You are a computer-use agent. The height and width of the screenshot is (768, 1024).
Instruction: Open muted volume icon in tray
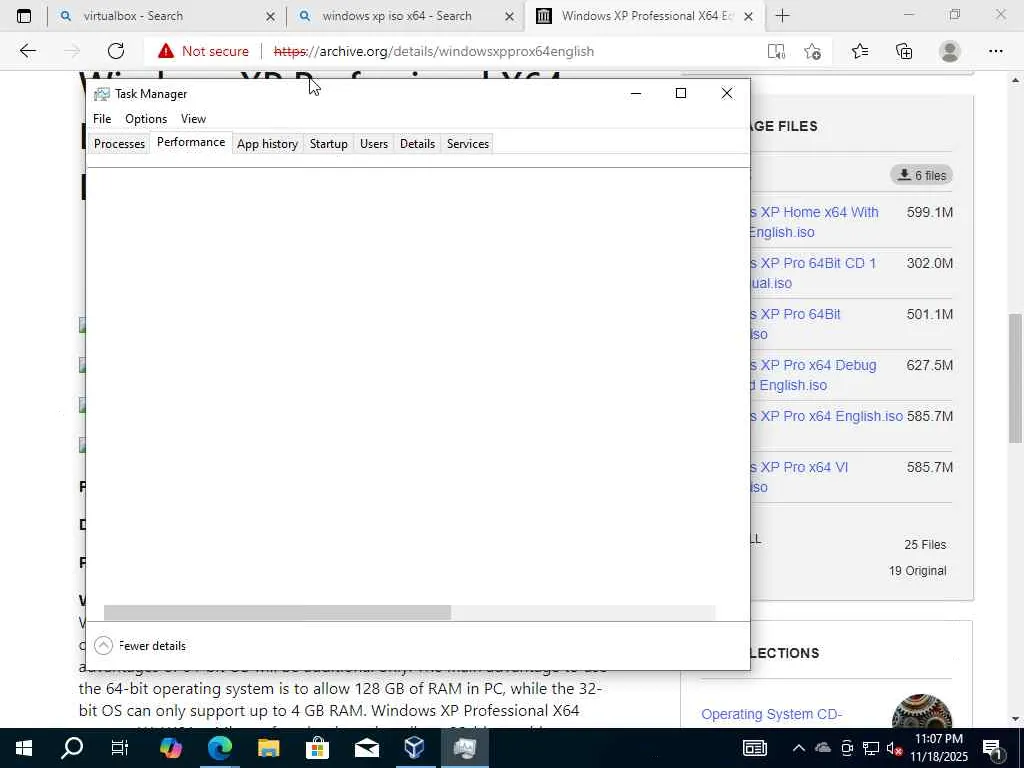pyautogui.click(x=894, y=748)
